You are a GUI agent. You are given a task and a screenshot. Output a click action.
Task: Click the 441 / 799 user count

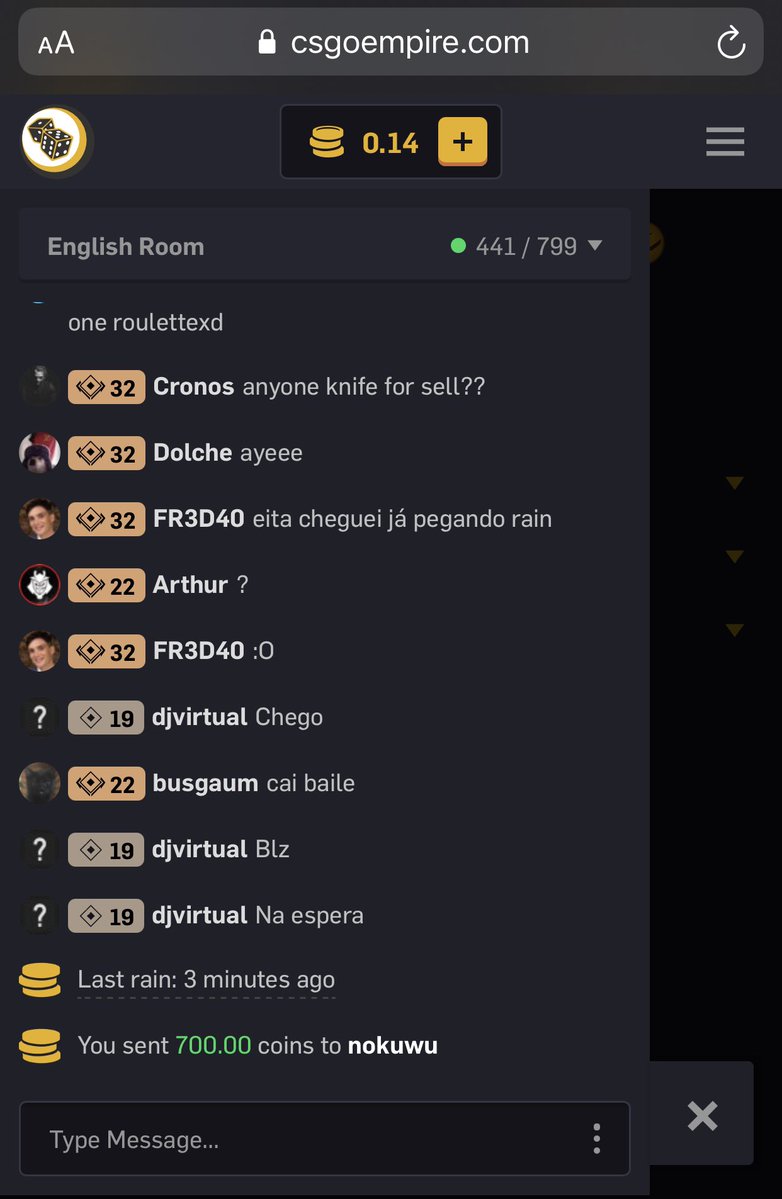526,246
